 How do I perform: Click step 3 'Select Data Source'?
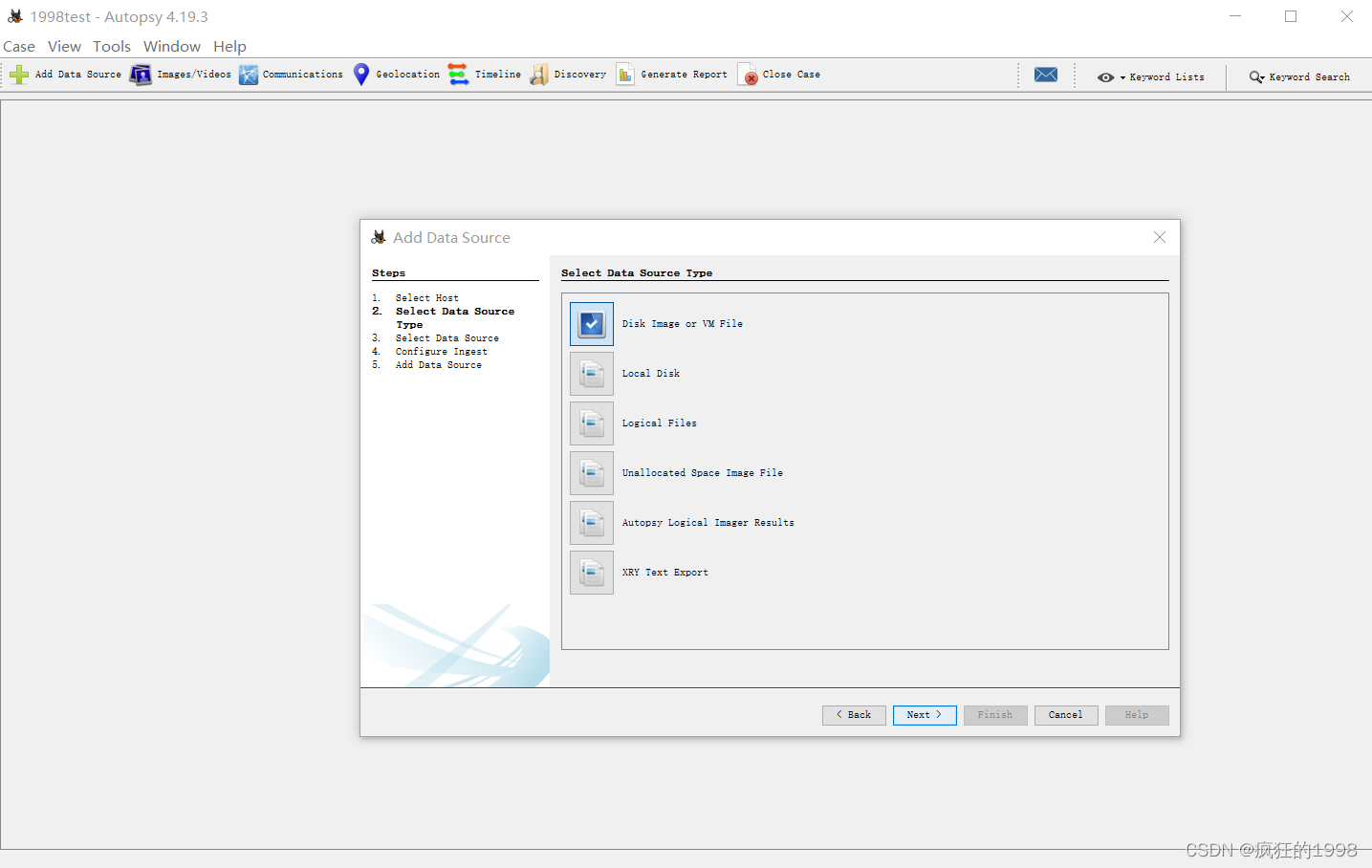tap(447, 338)
